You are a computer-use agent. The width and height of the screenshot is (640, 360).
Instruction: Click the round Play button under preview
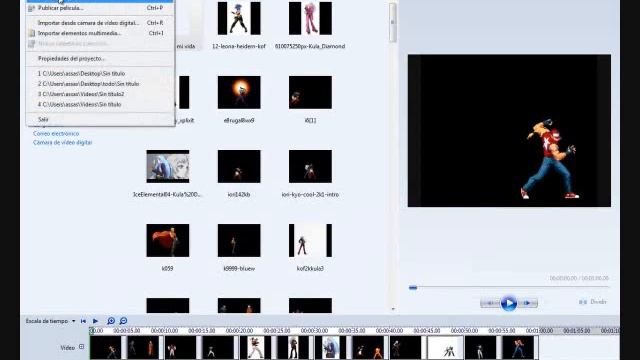[x=509, y=303]
